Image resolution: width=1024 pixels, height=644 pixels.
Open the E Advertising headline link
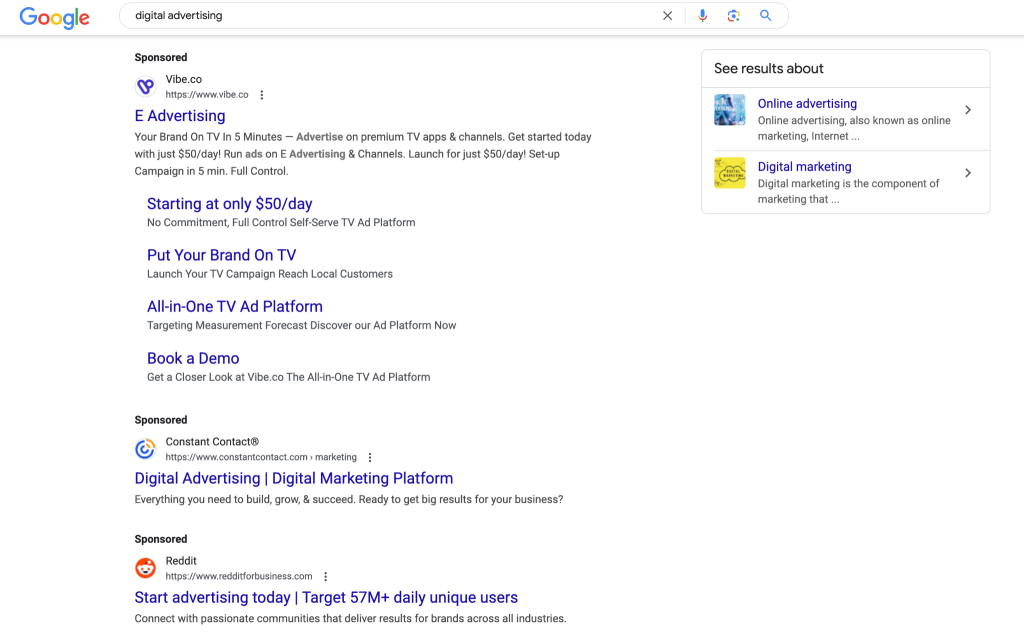[180, 116]
